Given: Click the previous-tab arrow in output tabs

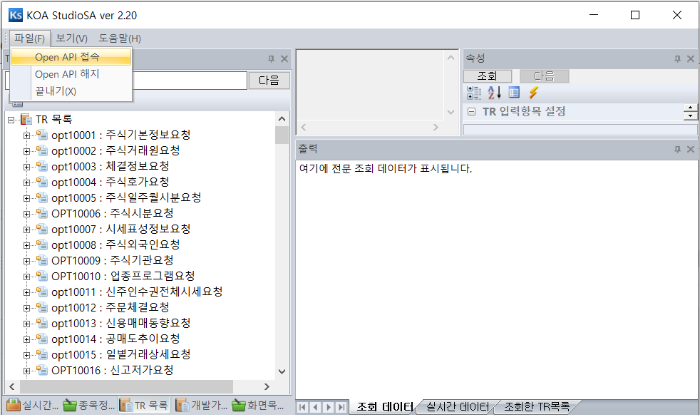Looking at the screenshot, I should [x=316, y=407].
